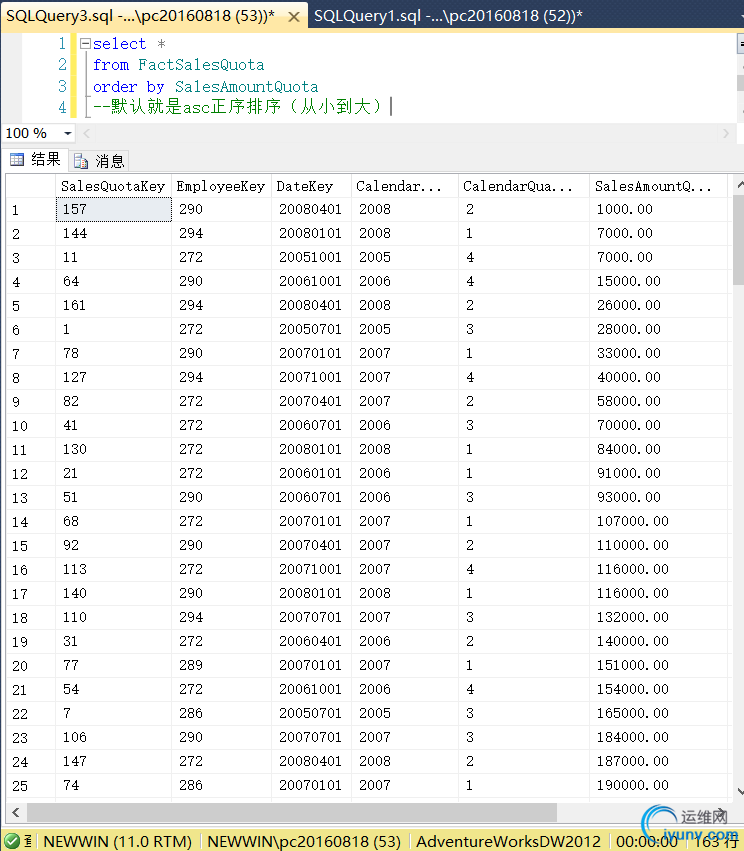Select row header number 1
The image size is (744, 851).
[x=31, y=210]
